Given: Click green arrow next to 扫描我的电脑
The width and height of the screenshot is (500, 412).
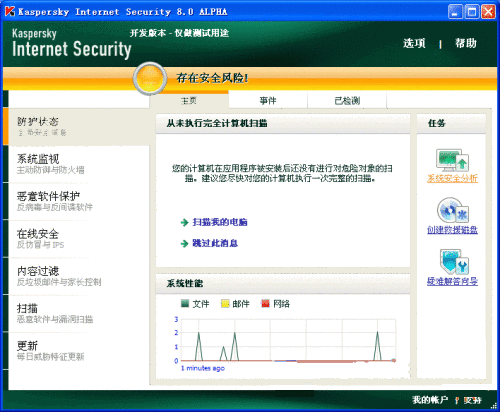Looking at the screenshot, I should tap(184, 222).
